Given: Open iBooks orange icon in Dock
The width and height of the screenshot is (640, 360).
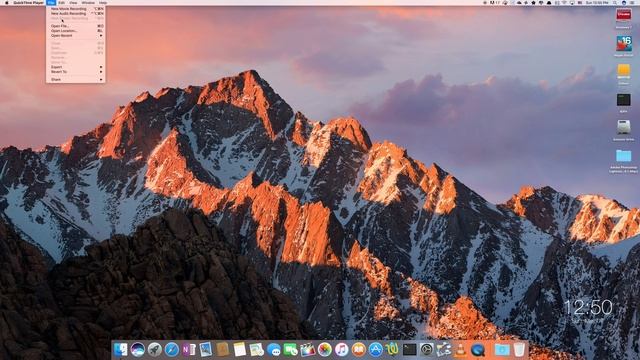Looking at the screenshot, I should coord(359,350).
